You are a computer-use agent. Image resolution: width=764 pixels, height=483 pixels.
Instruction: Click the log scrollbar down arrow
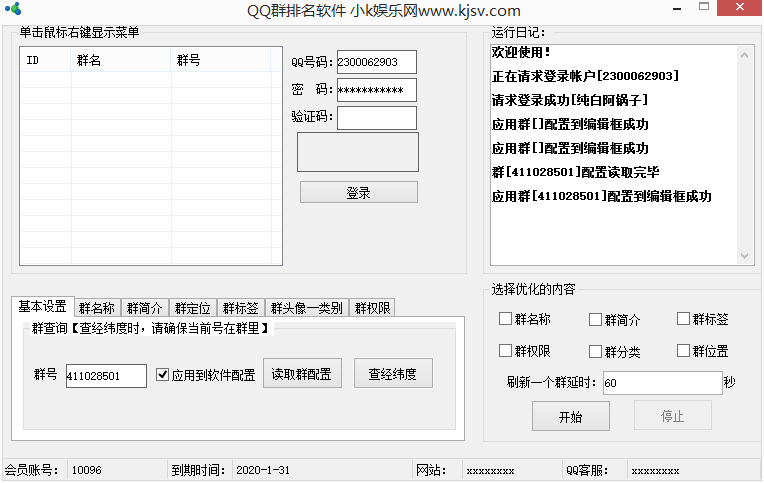pyautogui.click(x=744, y=255)
